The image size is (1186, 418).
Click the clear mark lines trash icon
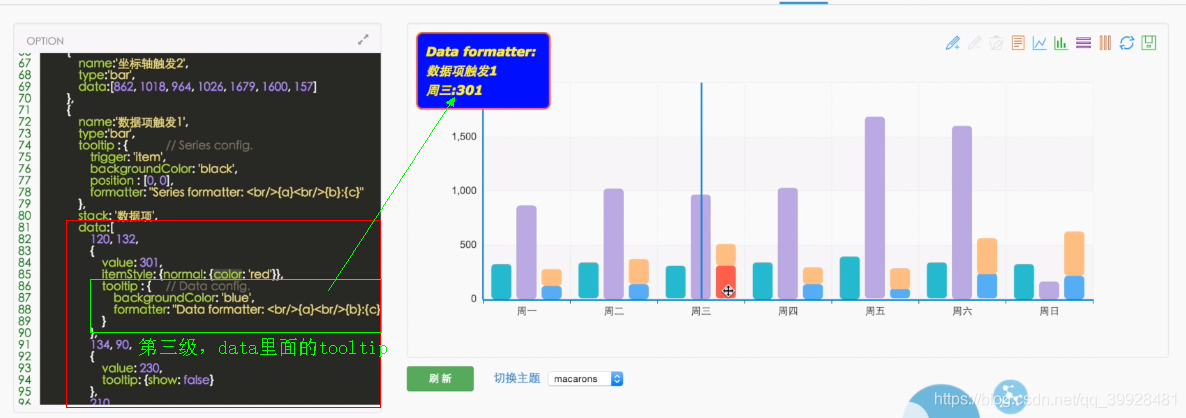[x=997, y=43]
